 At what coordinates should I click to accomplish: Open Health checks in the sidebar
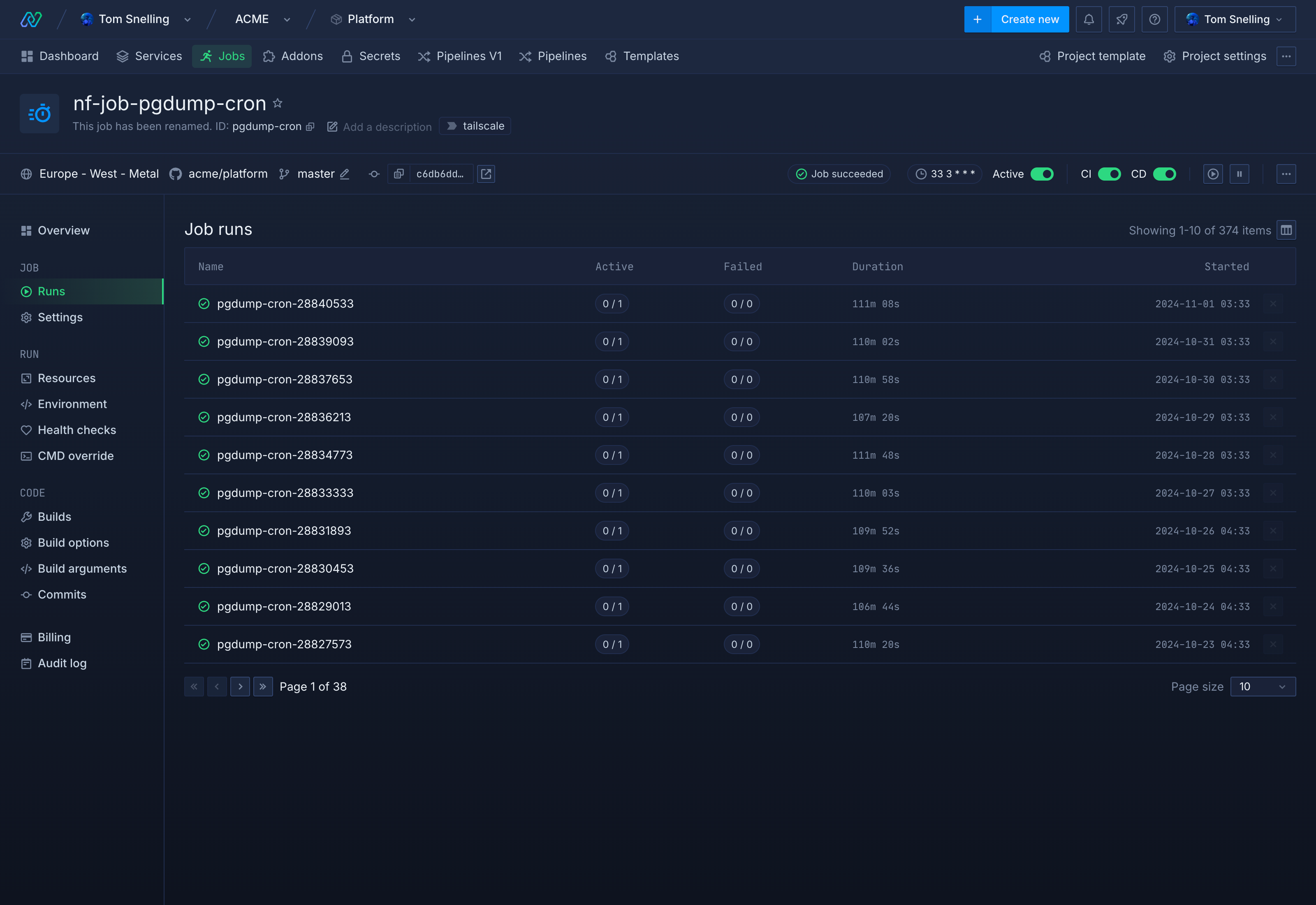tap(76, 430)
